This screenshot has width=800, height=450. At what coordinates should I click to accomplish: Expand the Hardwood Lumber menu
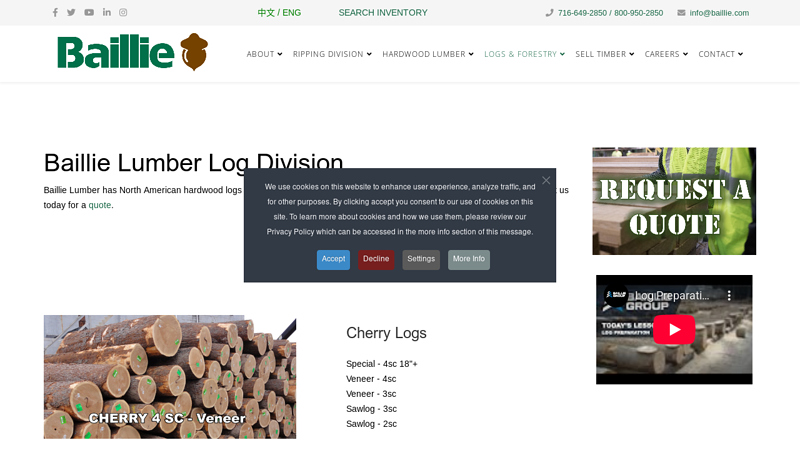point(428,54)
